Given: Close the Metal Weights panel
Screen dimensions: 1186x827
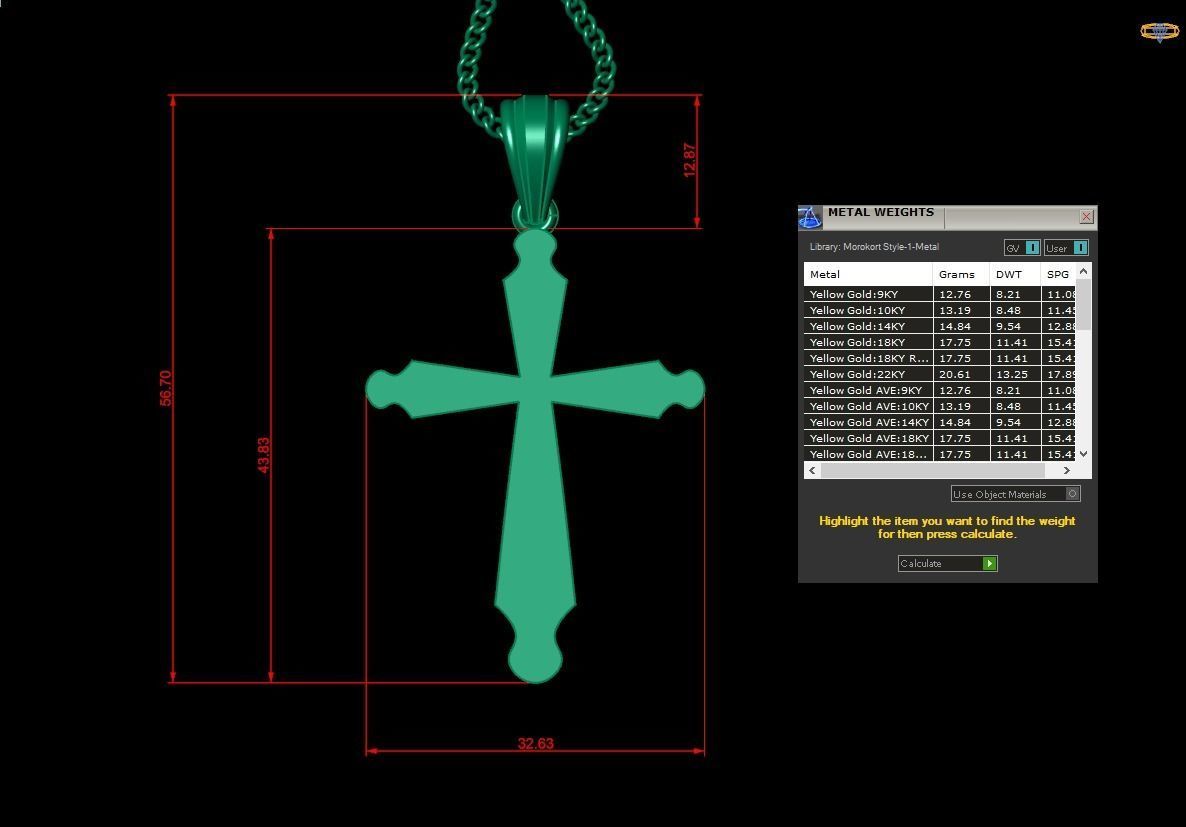Looking at the screenshot, I should point(1086,216).
